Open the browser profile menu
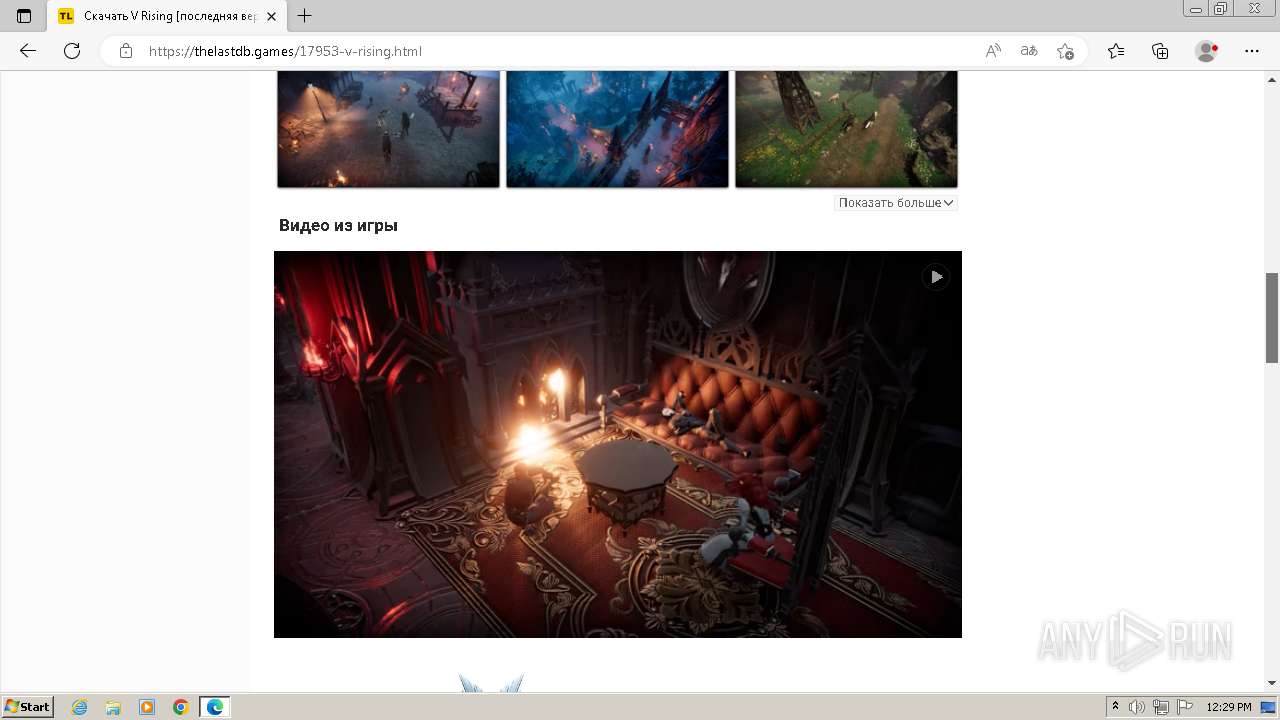The height and width of the screenshot is (720, 1280). pyautogui.click(x=1207, y=51)
